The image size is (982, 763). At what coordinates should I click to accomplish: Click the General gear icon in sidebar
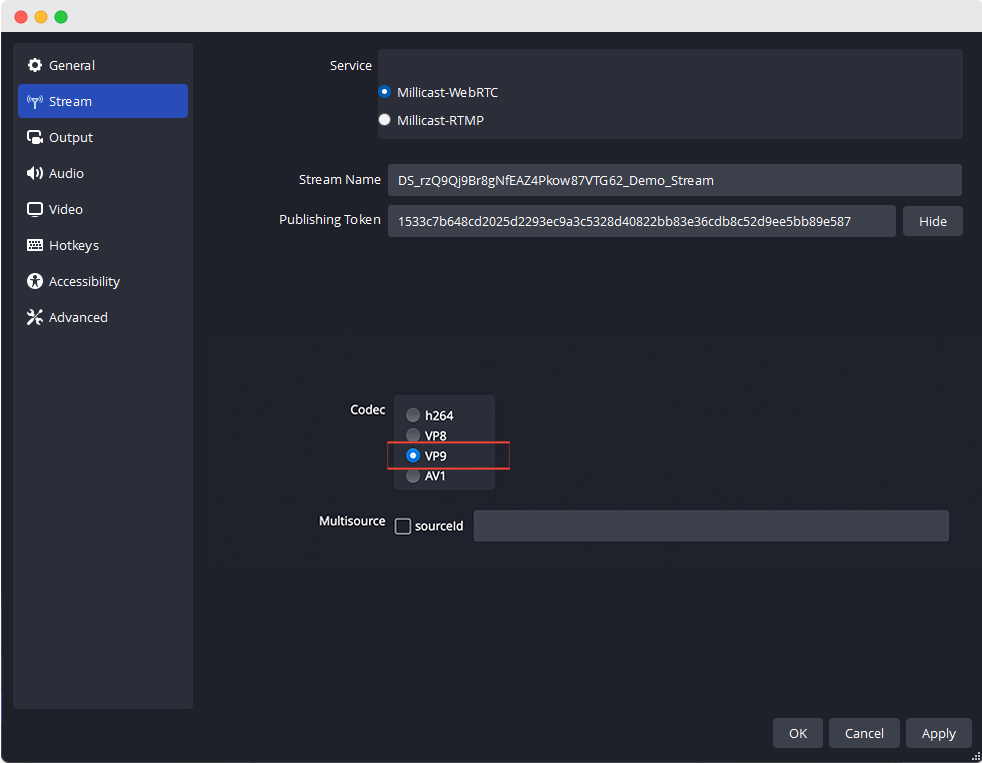pos(35,65)
